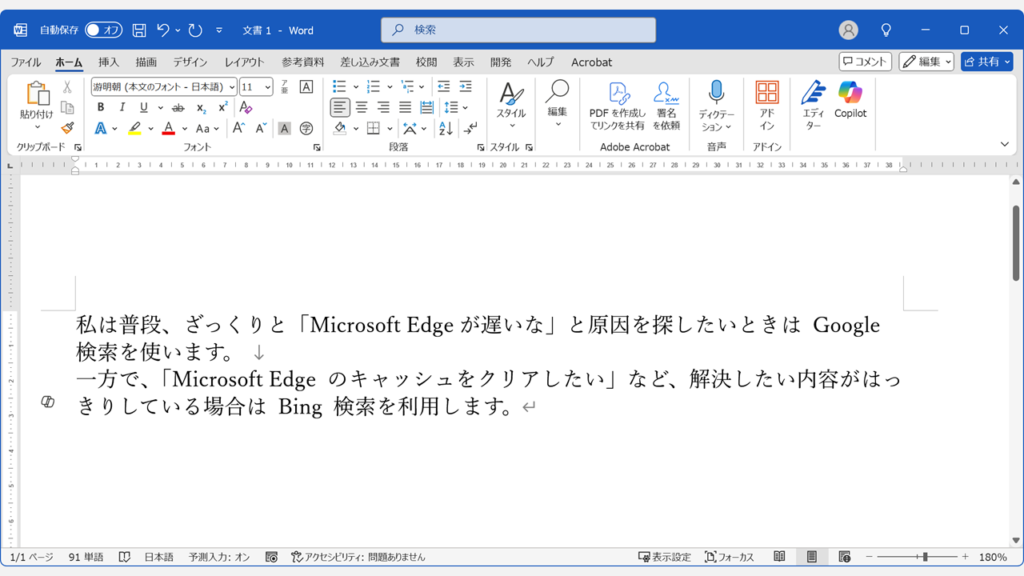Switch to the Insert (挿入) tab
This screenshot has height=576, width=1024.
click(x=108, y=62)
